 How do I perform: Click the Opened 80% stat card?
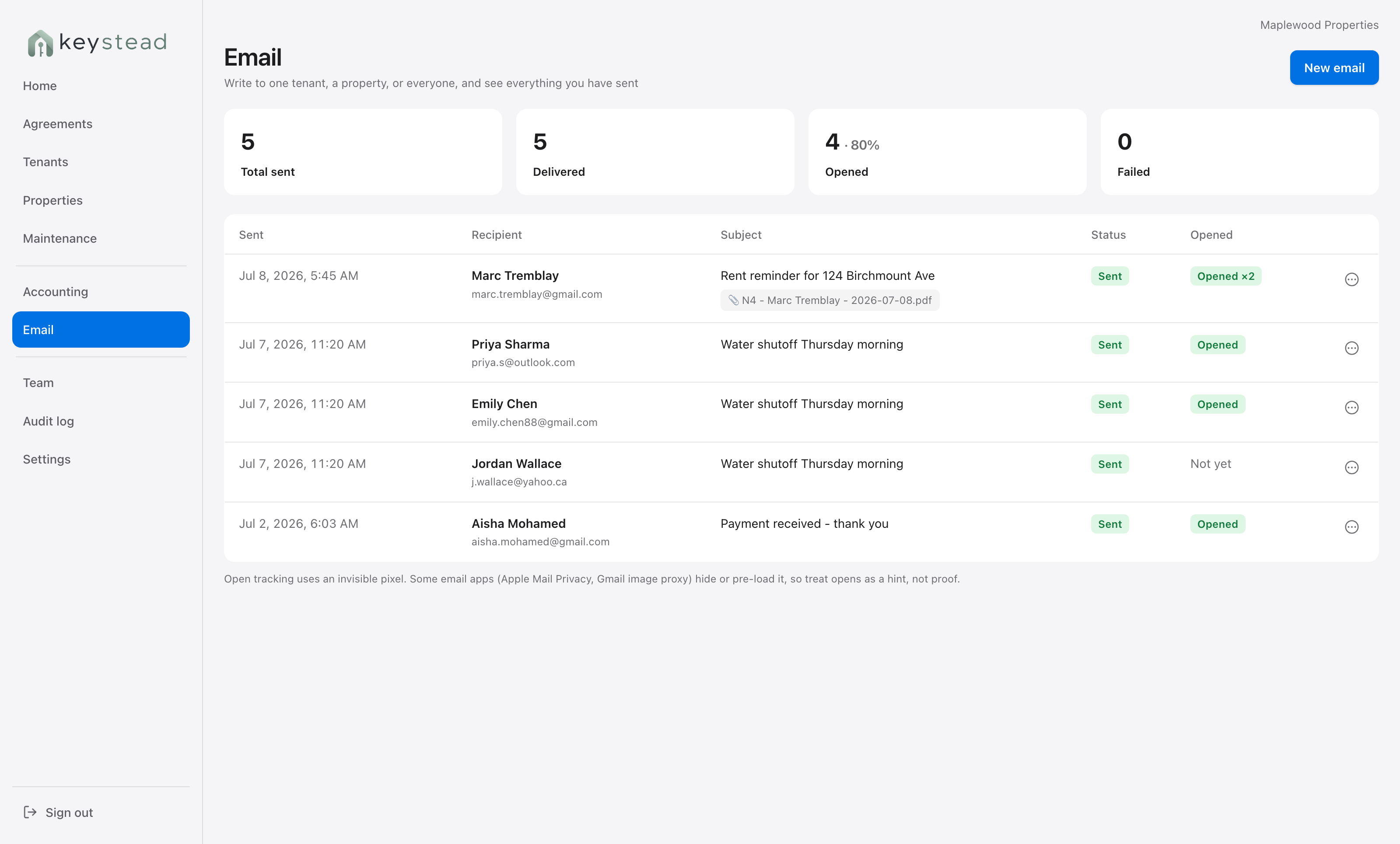[947, 152]
